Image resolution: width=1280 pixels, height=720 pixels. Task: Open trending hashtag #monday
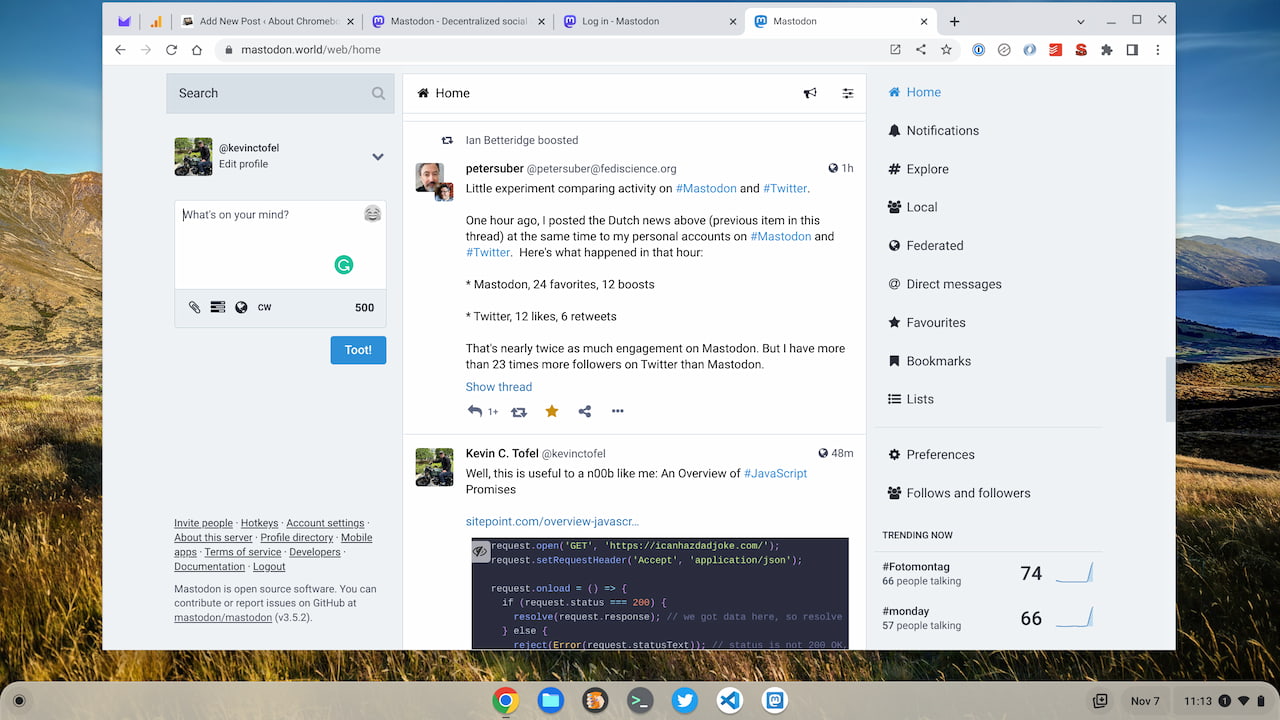click(x=906, y=611)
